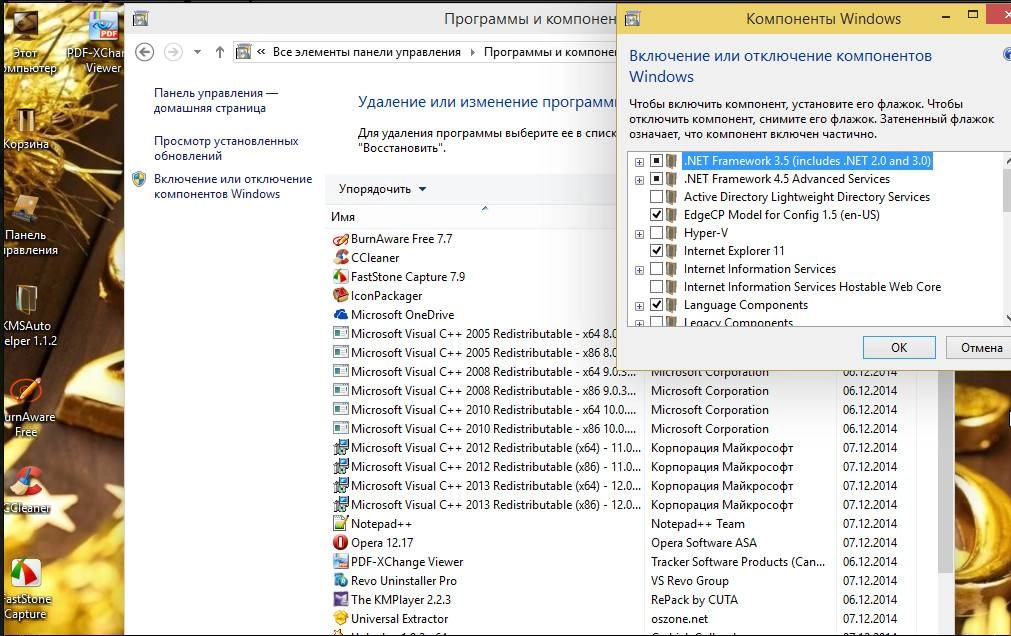Image resolution: width=1011 pixels, height=636 pixels.
Task: Select the Notepad++ icon in the list
Action: (x=340, y=524)
